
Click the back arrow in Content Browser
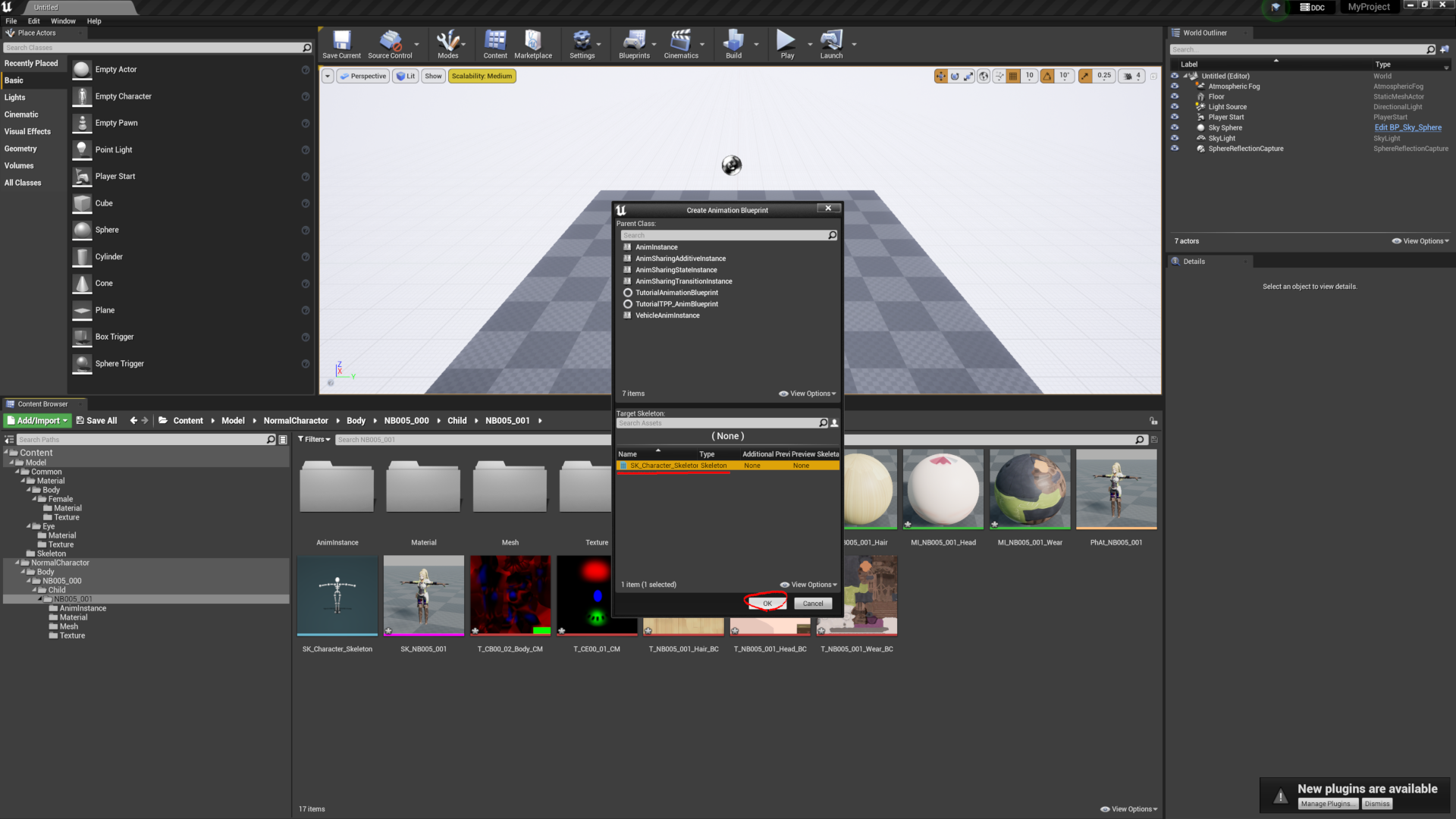133,420
